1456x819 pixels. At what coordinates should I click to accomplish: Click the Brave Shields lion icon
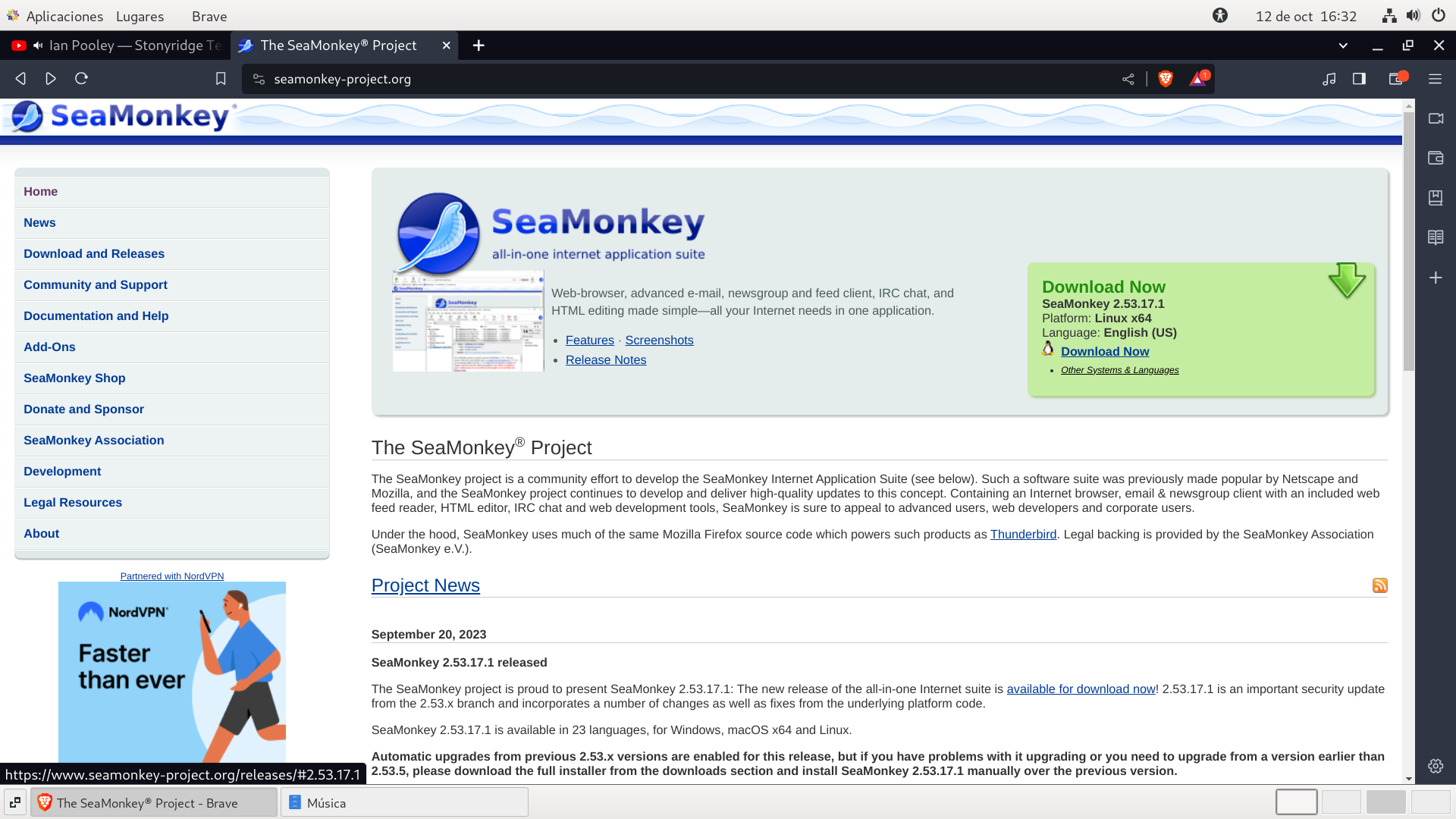(1166, 79)
